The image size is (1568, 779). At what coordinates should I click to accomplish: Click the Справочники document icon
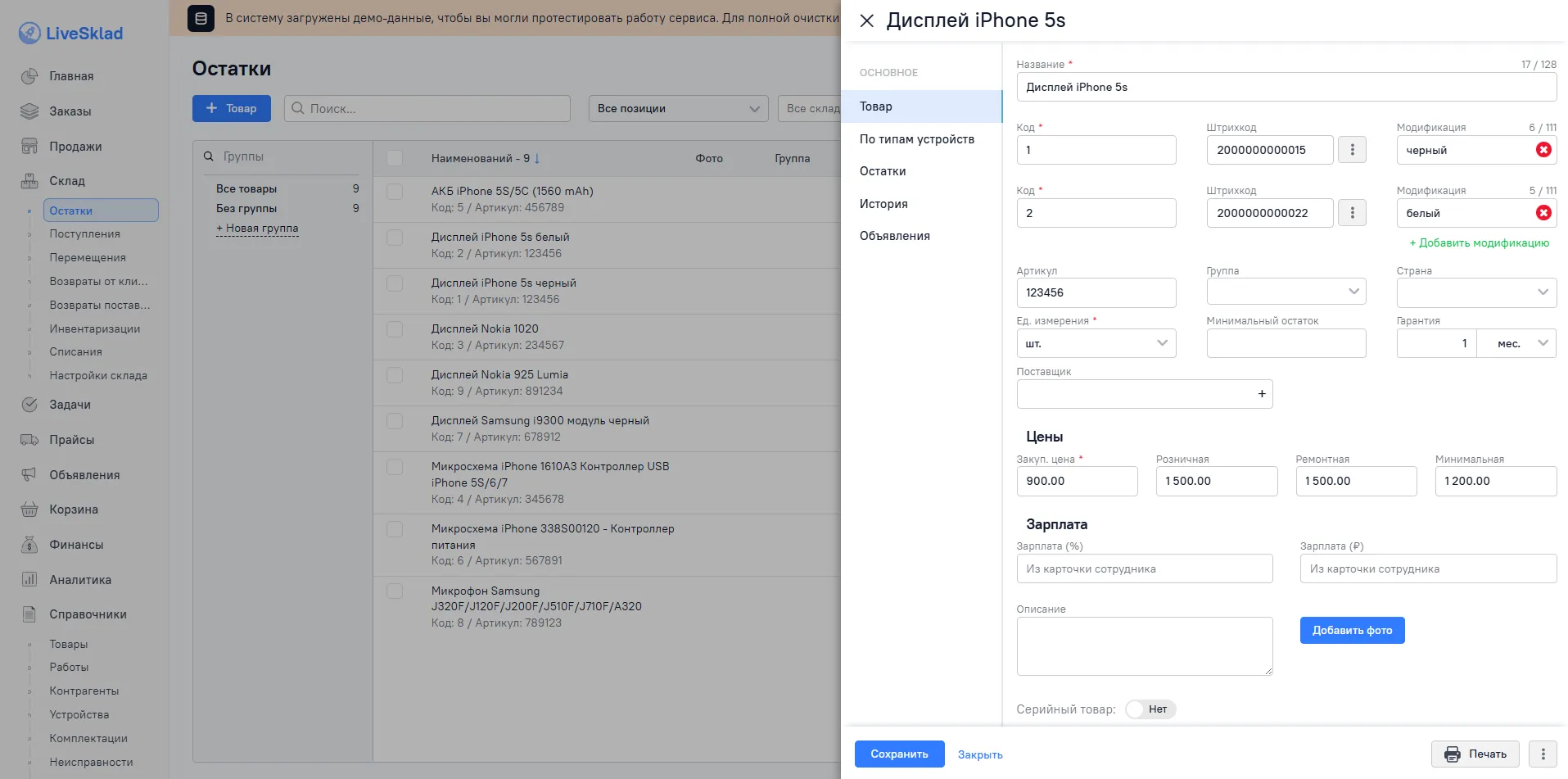(x=29, y=614)
